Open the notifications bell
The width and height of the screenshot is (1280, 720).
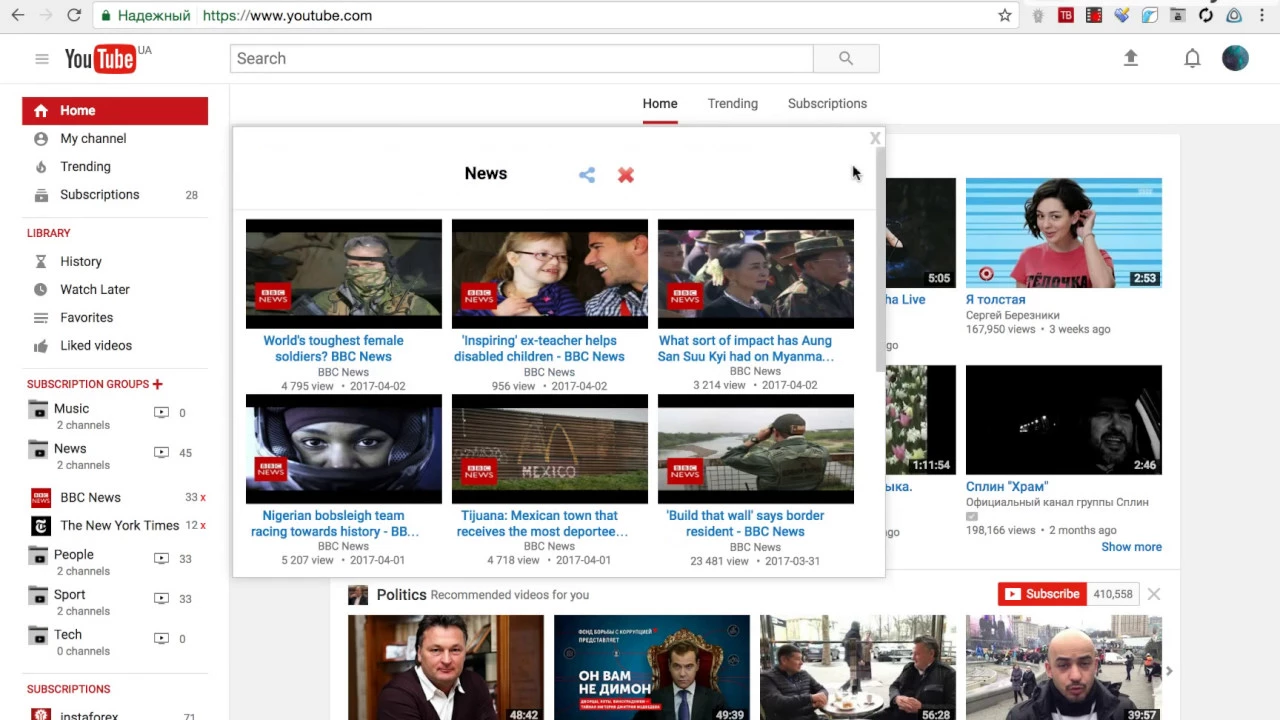pyautogui.click(x=1192, y=59)
